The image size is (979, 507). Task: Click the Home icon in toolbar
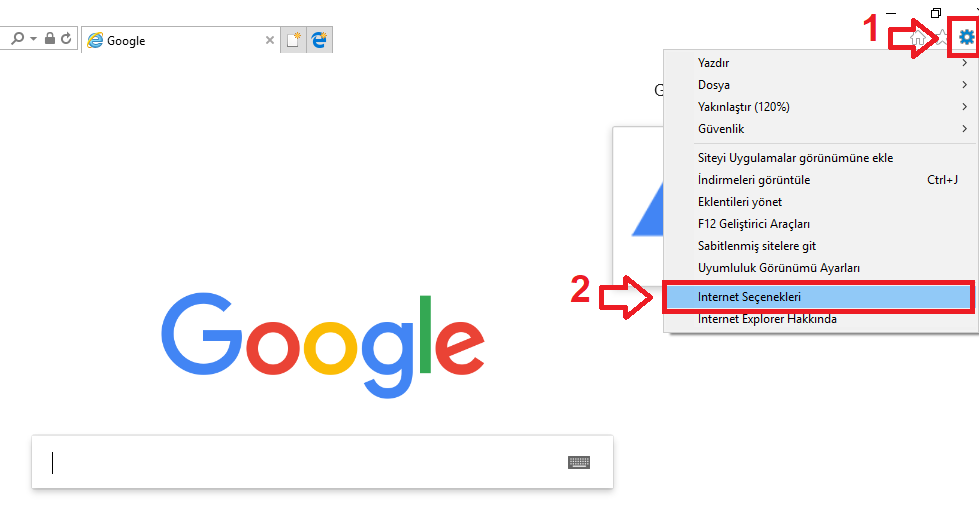918,39
